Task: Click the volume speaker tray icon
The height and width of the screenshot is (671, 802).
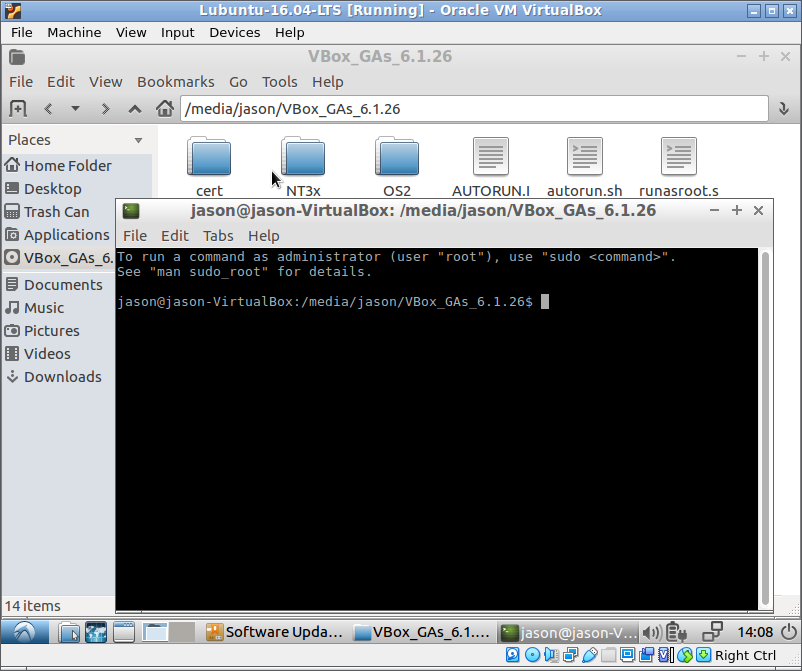Action: pos(652,633)
